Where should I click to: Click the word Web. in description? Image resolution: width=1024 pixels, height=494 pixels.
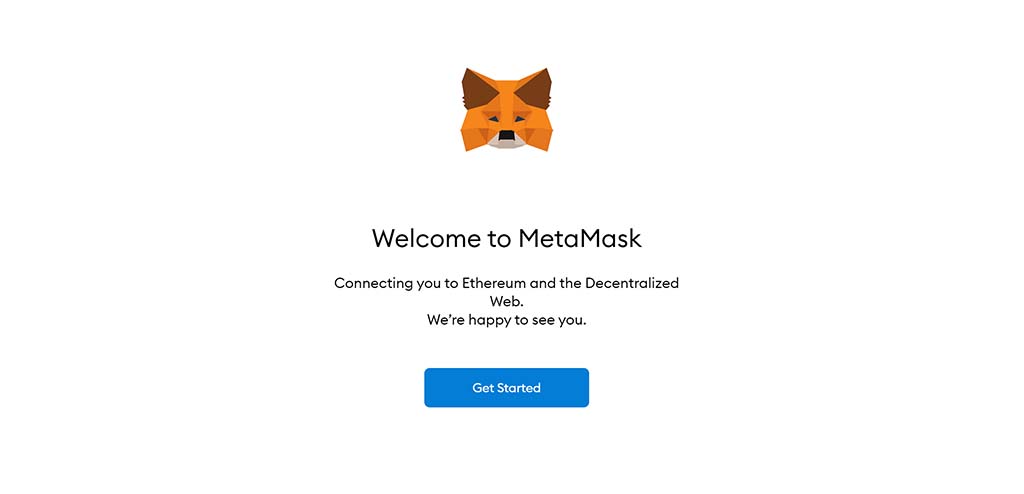pyautogui.click(x=506, y=302)
